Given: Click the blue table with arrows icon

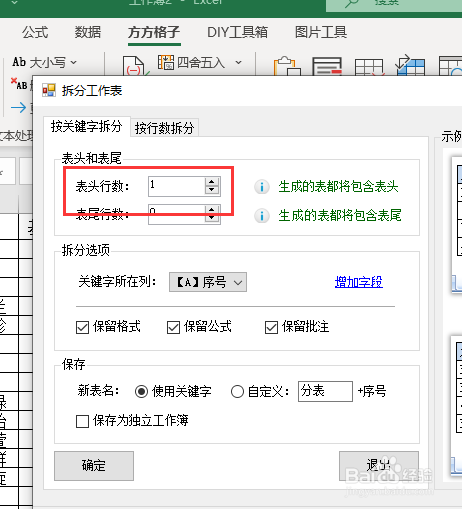Looking at the screenshot, I should coord(410,65).
